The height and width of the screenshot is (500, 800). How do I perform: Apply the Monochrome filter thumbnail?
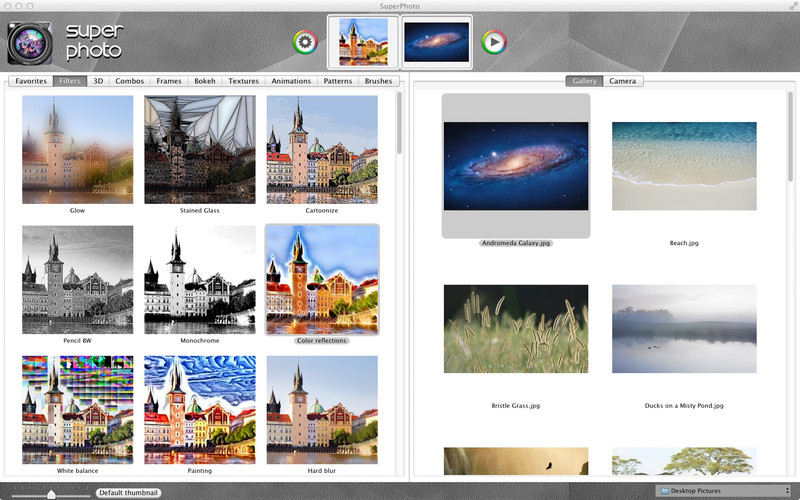(199, 280)
